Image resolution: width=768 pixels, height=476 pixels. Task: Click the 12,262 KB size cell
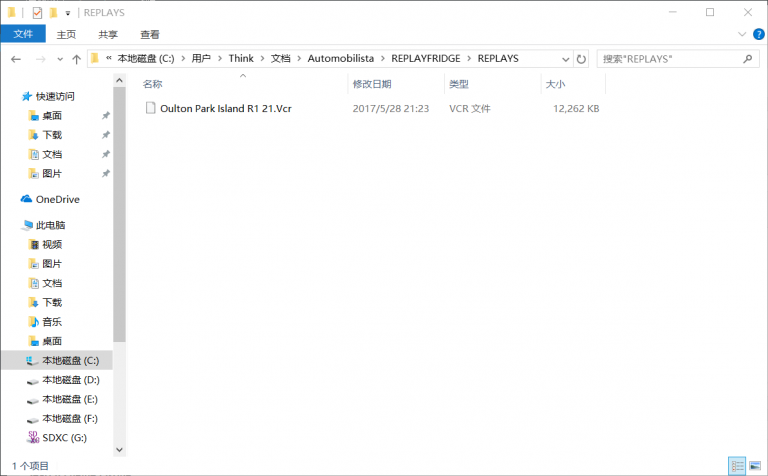click(x=576, y=109)
